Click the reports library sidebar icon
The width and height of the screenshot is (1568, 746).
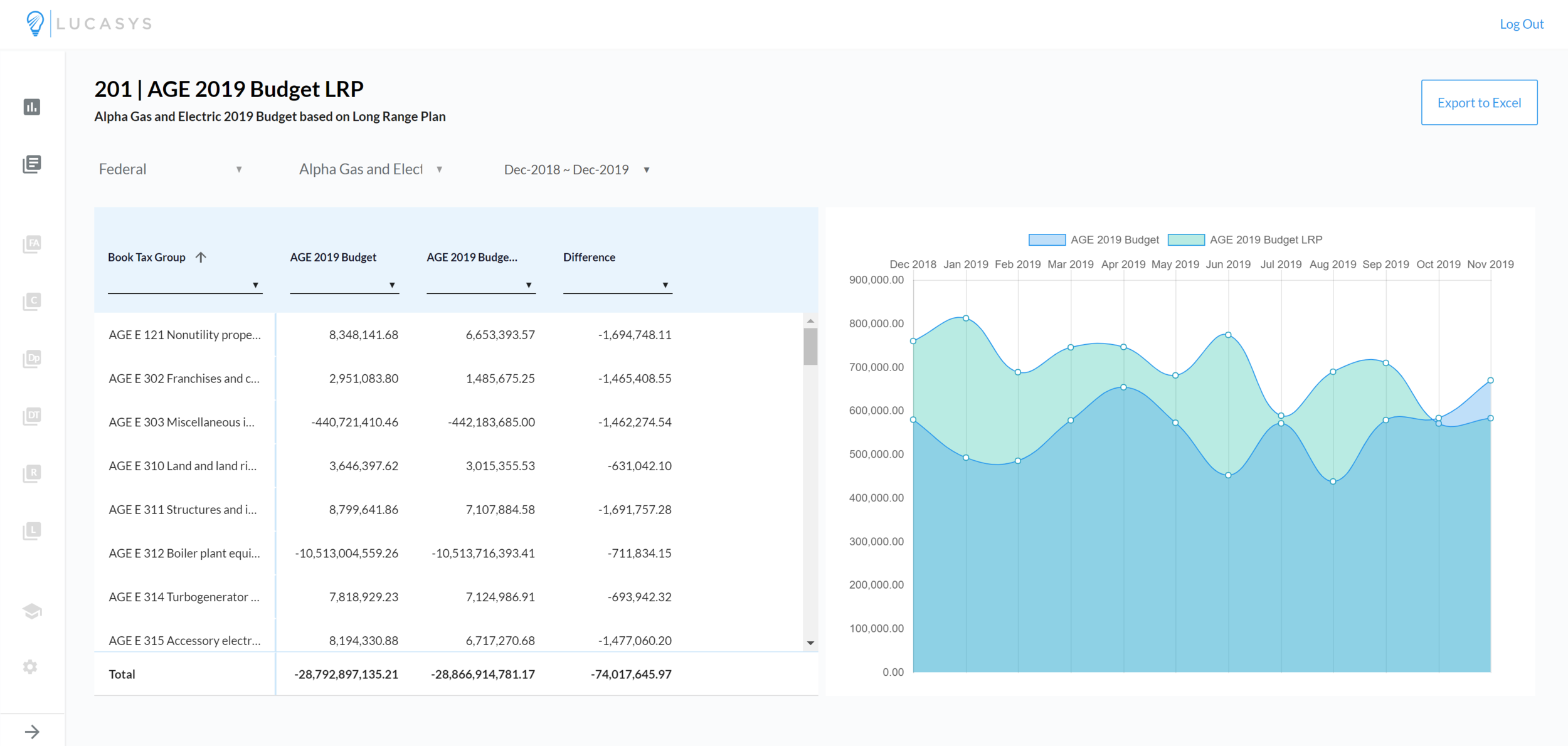point(32,164)
